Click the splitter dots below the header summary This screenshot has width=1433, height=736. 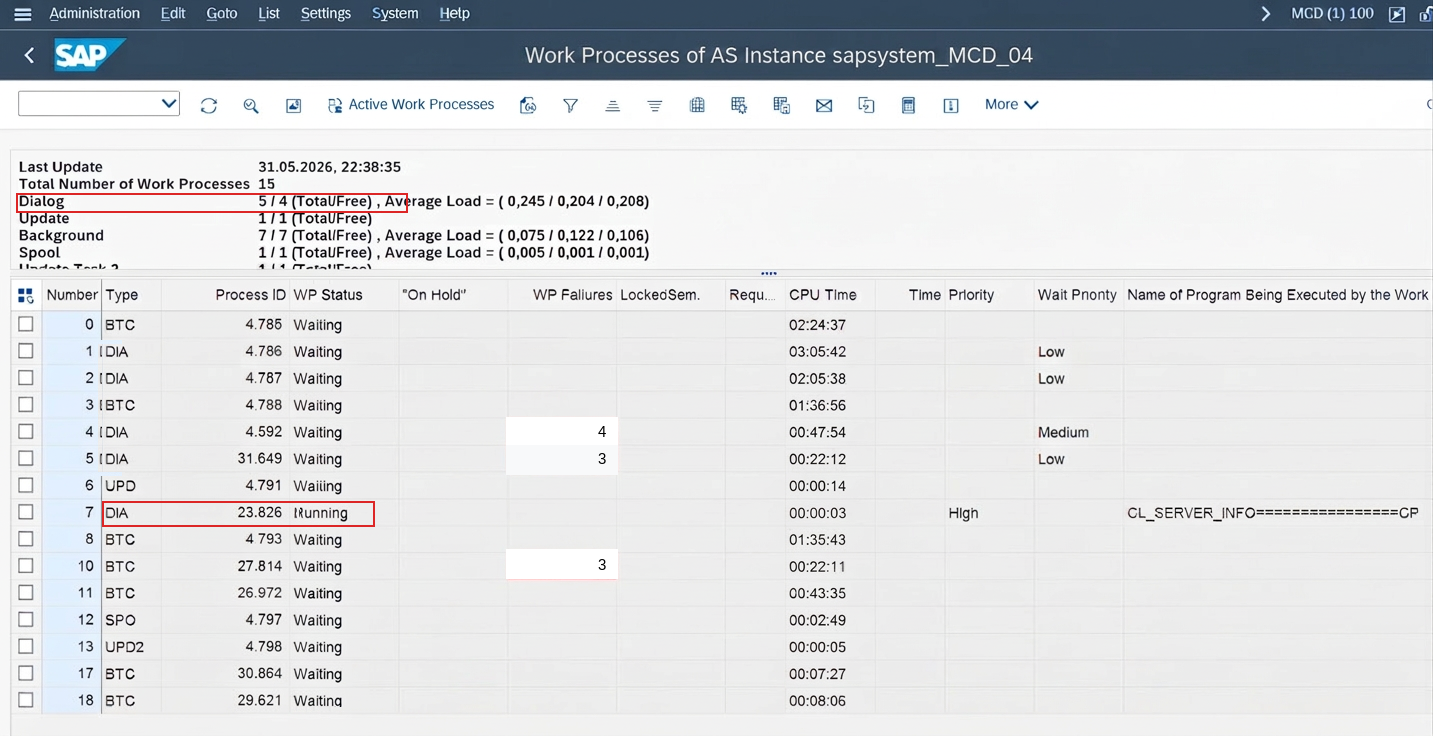(x=768, y=273)
